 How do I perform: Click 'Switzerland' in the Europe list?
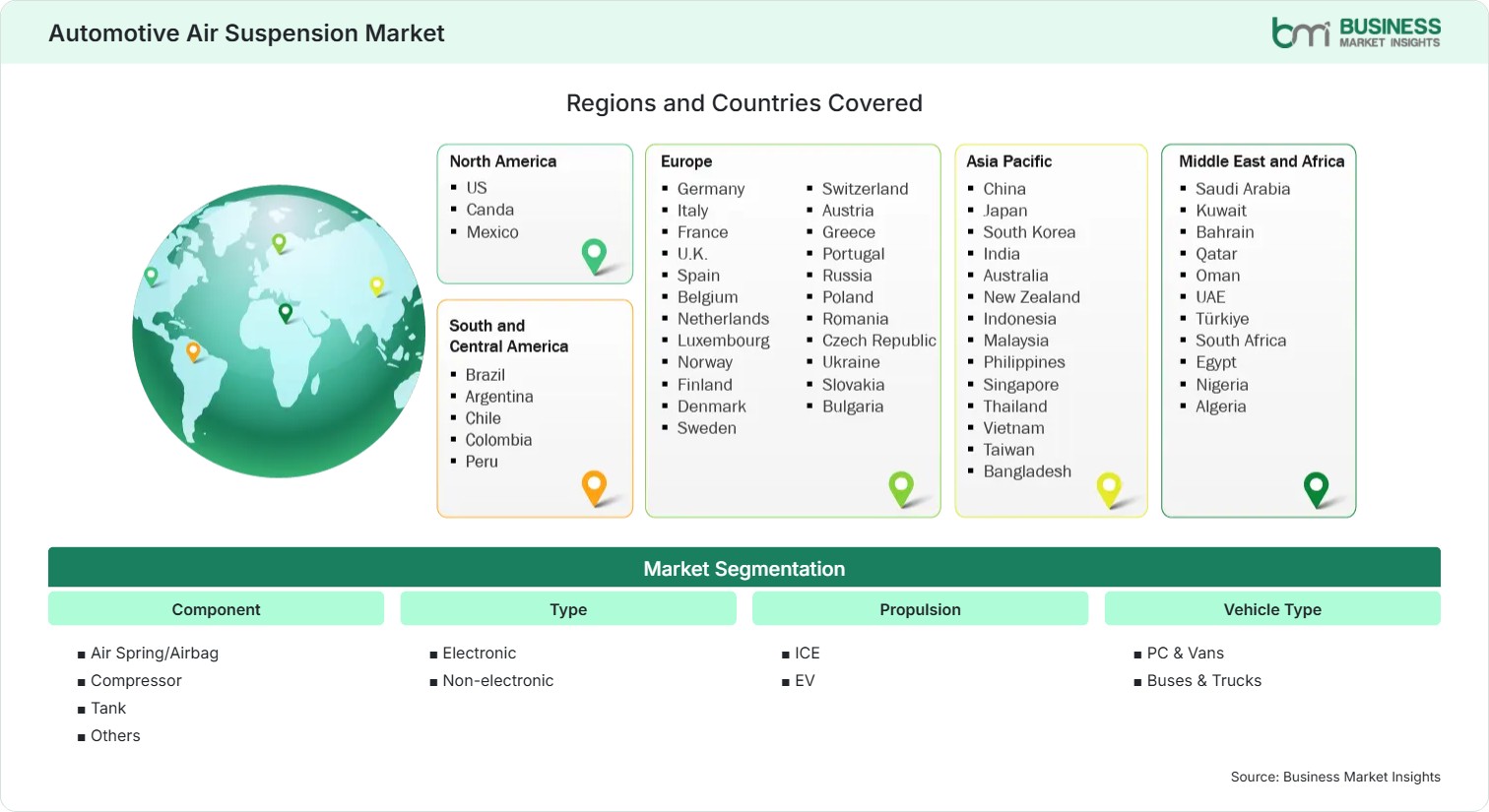[x=866, y=189]
